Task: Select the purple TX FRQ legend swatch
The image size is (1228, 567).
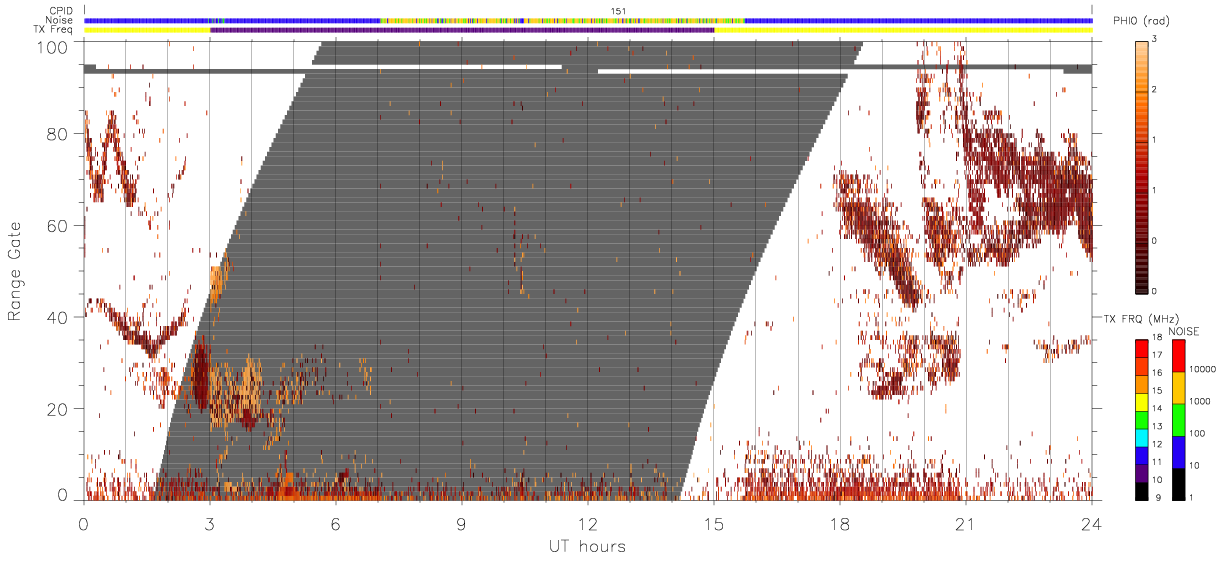Action: (1143, 472)
